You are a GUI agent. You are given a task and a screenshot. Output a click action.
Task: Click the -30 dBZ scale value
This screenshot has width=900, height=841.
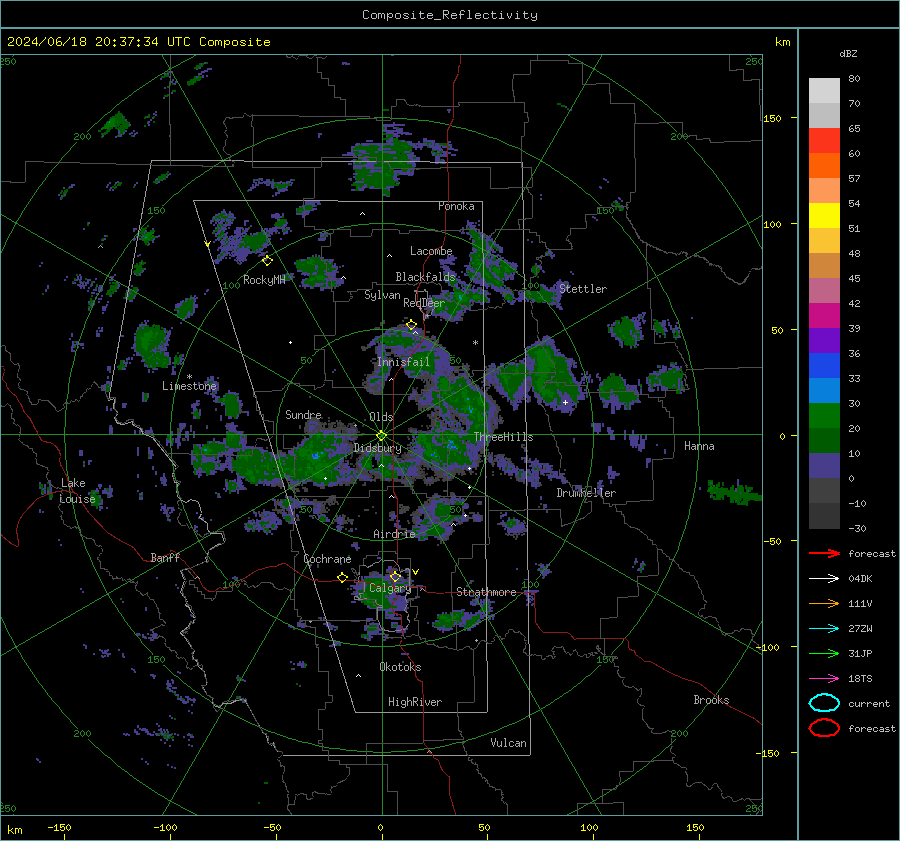click(x=857, y=528)
